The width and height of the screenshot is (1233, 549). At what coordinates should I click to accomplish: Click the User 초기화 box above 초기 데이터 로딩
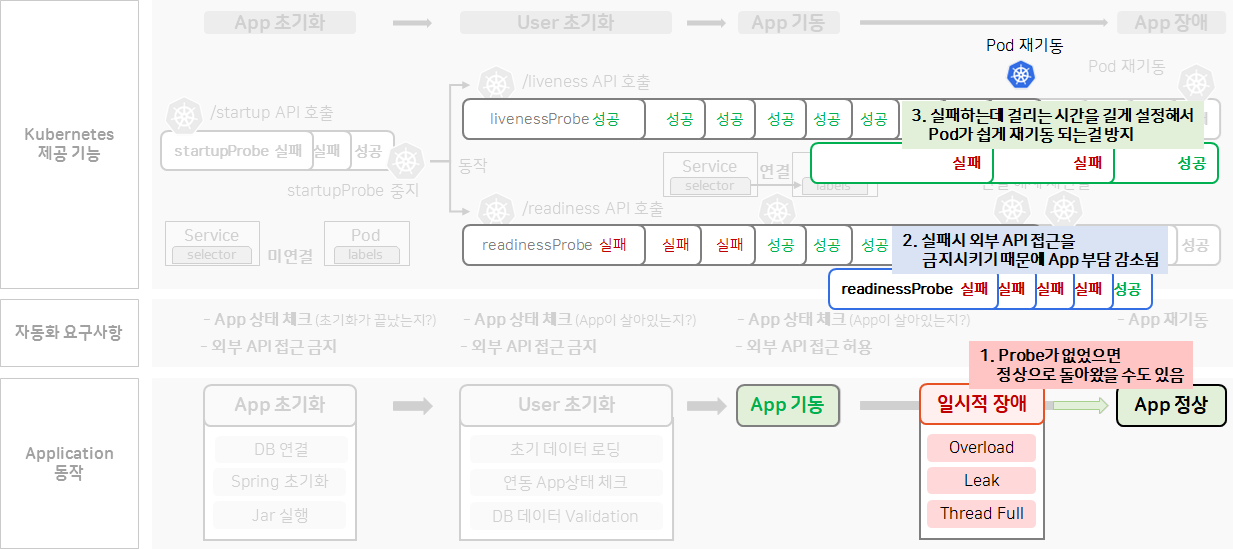pyautogui.click(x=566, y=405)
